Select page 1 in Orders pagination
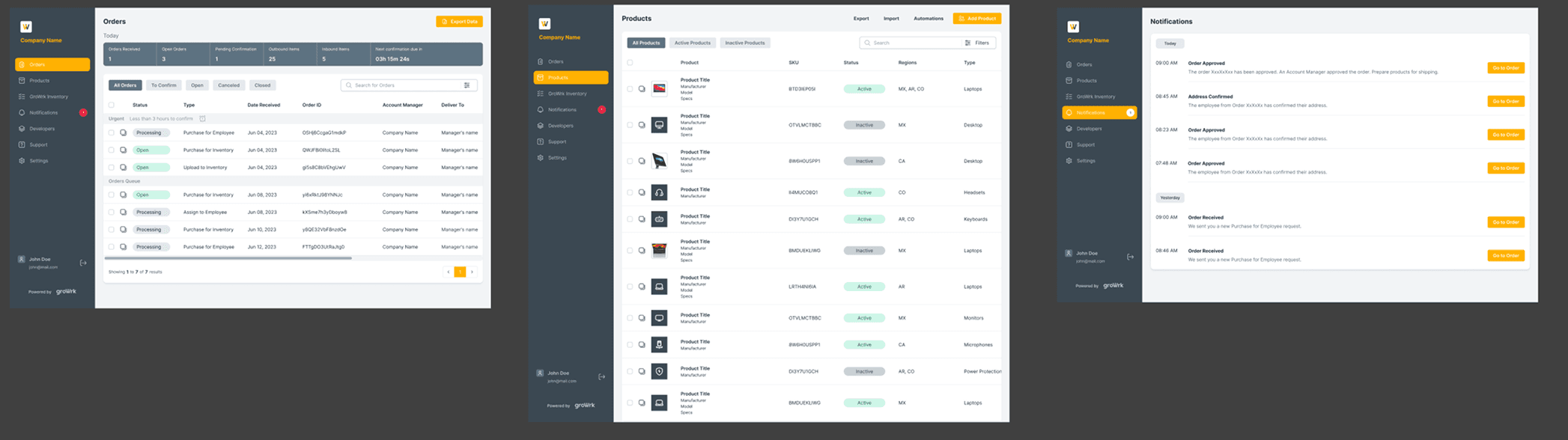The image size is (1568, 440). click(x=461, y=272)
